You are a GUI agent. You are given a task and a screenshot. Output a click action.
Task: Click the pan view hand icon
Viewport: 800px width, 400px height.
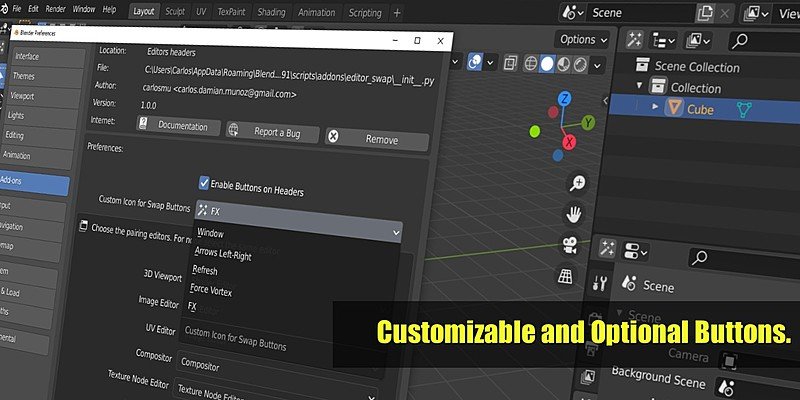tap(574, 214)
